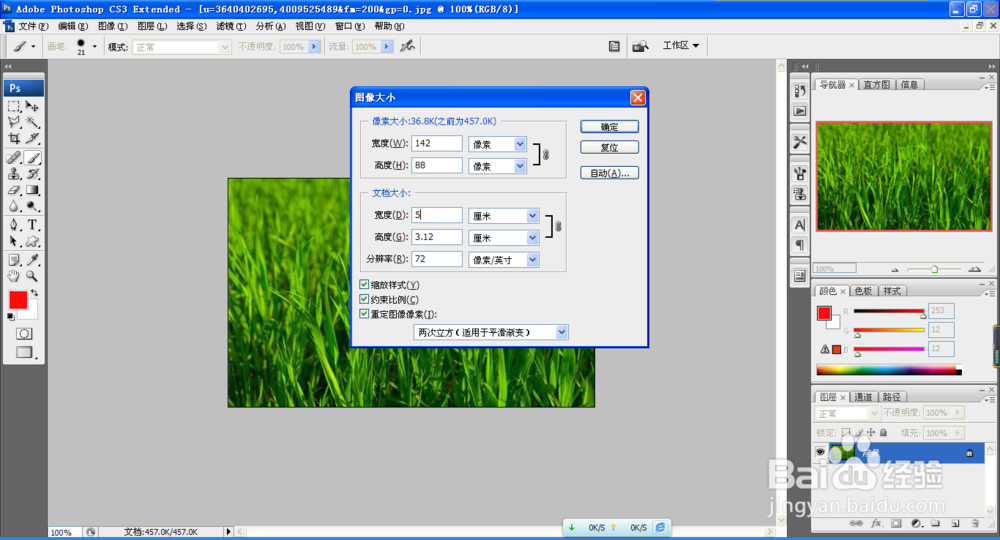Switch to 信息 tab
The image size is (1000, 540).
[x=909, y=85]
